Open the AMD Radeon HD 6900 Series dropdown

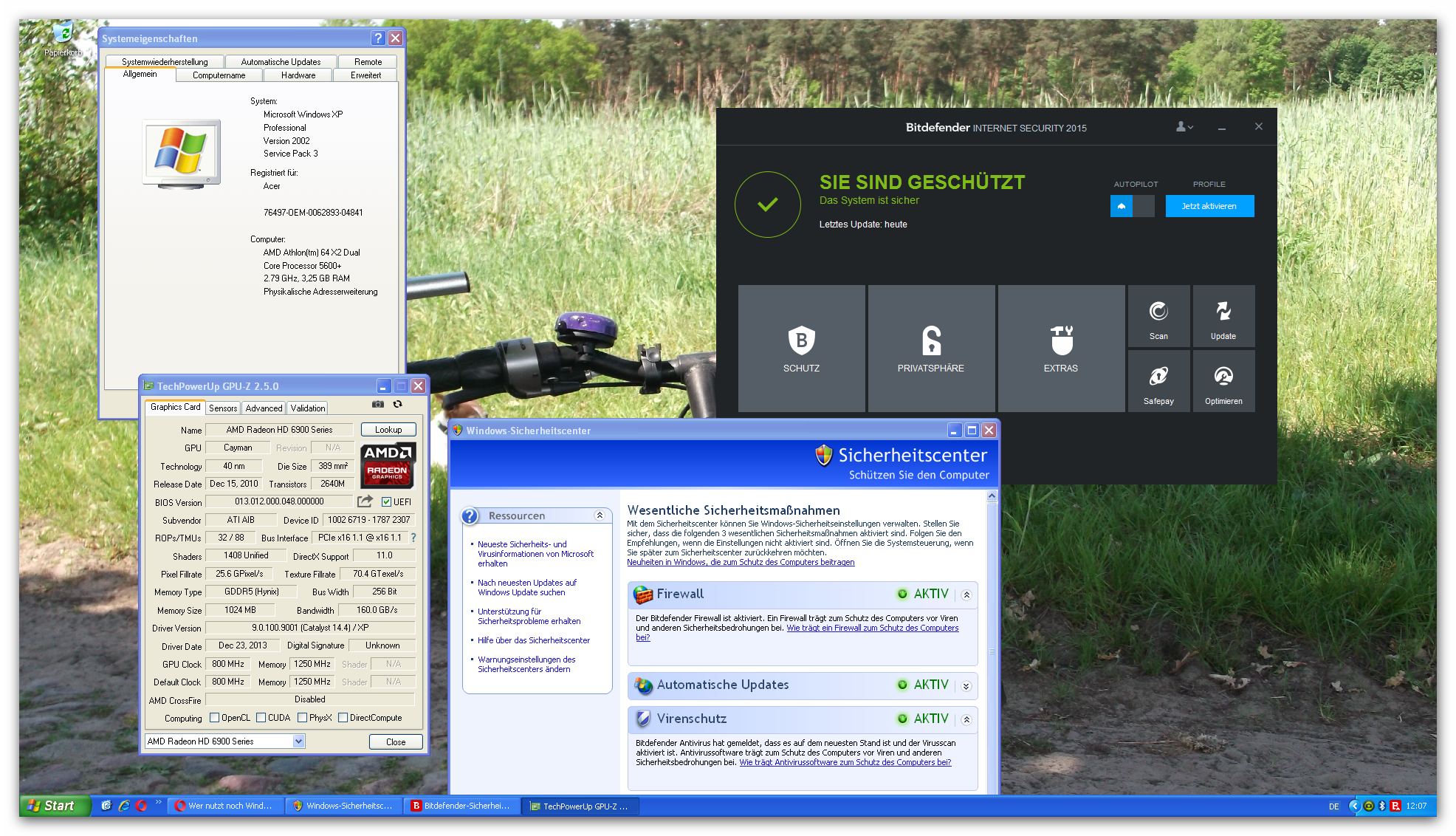click(x=298, y=741)
